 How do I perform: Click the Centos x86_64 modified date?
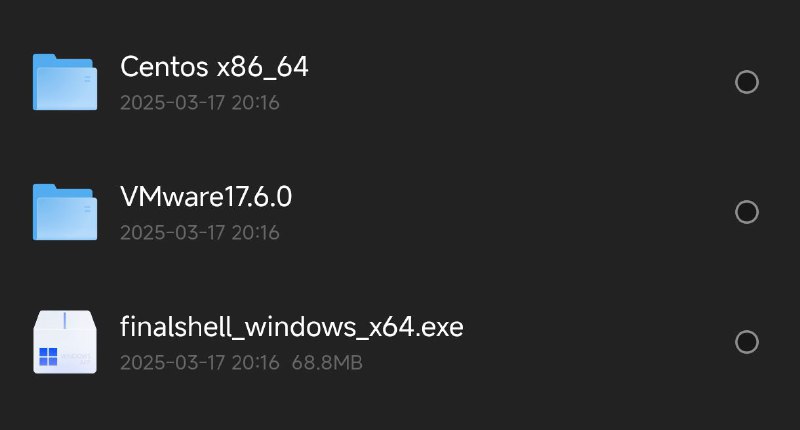point(199,103)
